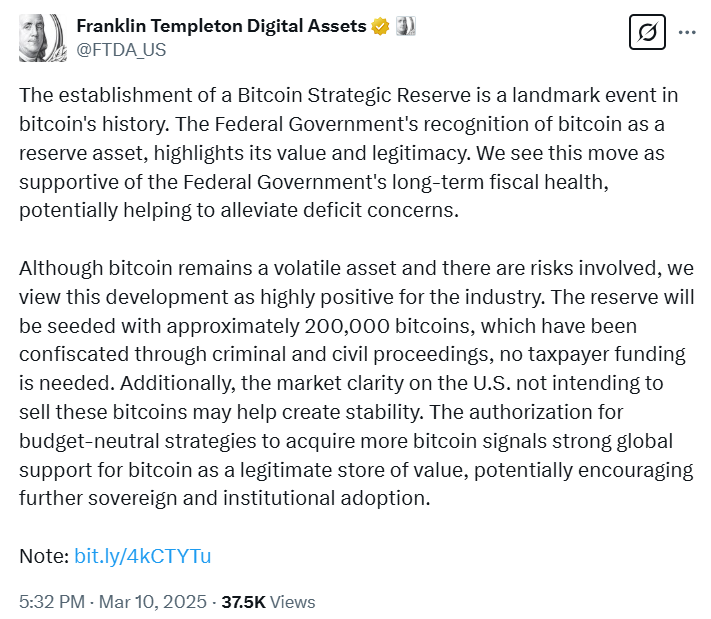The height and width of the screenshot is (619, 711).
Task: Click the Grok explain-post icon
Action: tap(647, 33)
